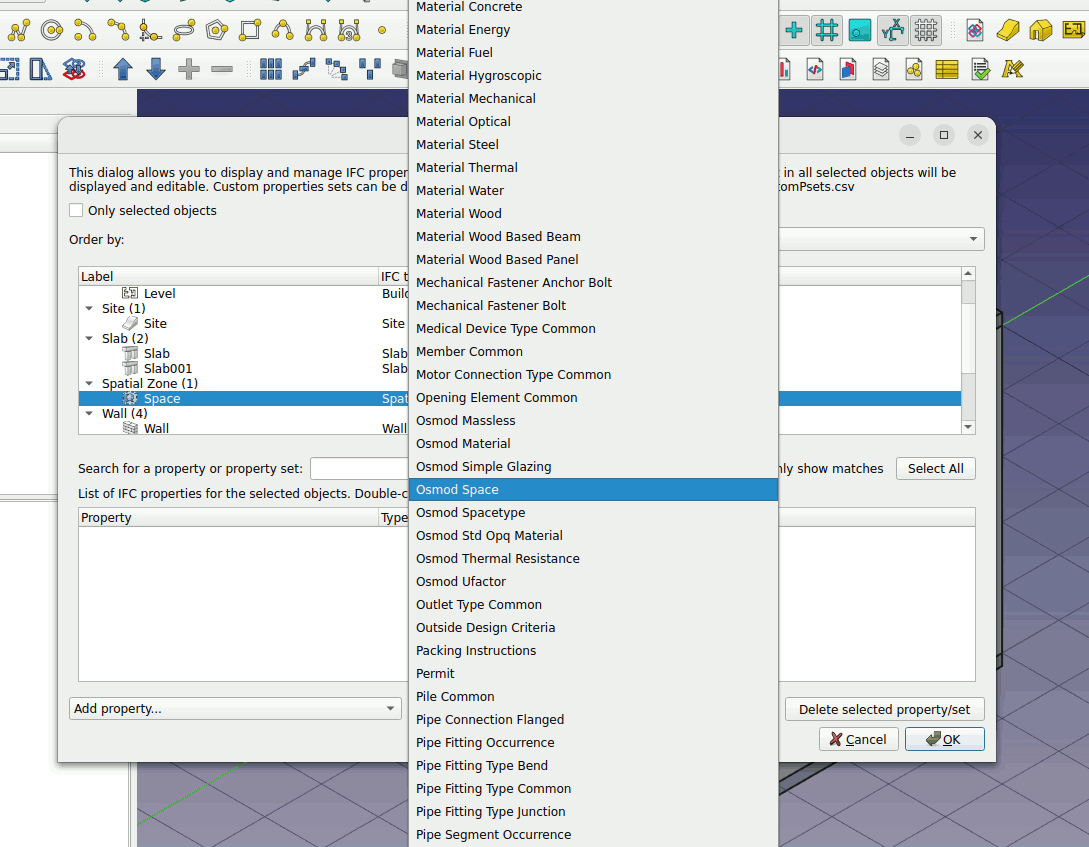The image size is (1089, 847).
Task: Collapse the Wall (4) tree group
Action: pos(90,414)
